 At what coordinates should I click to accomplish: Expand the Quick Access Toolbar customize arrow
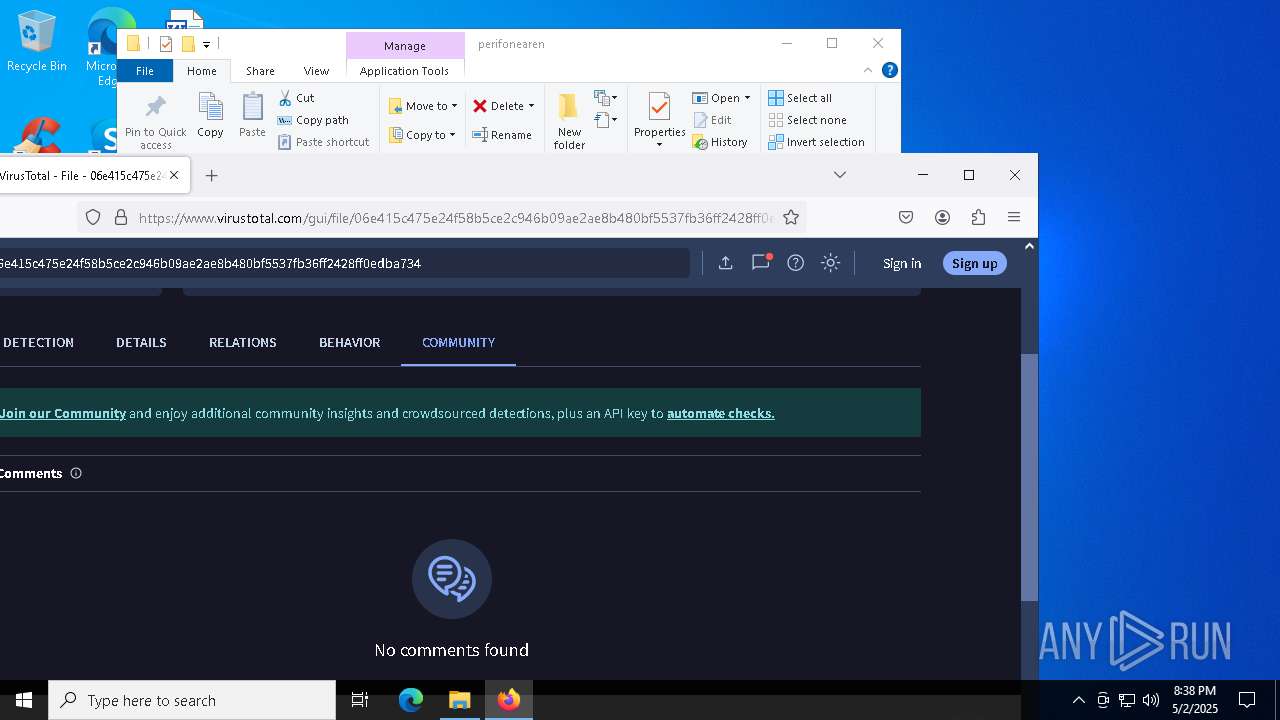click(x=206, y=44)
